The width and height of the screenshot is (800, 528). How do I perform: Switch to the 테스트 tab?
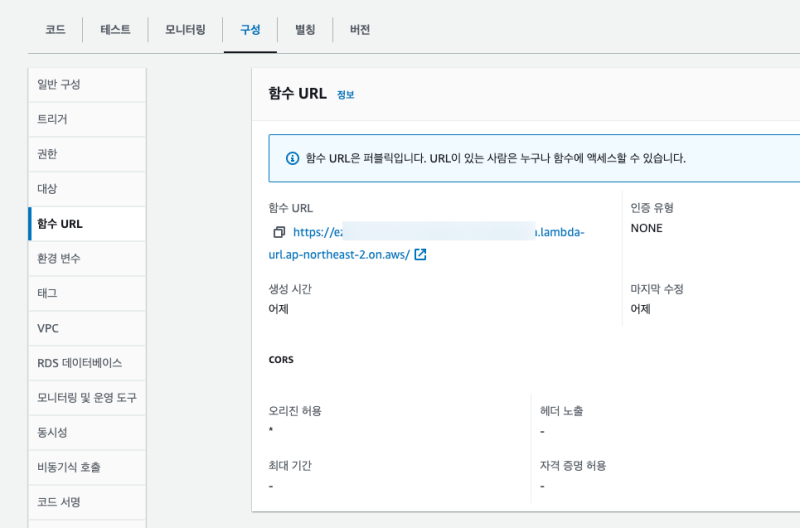point(115,30)
